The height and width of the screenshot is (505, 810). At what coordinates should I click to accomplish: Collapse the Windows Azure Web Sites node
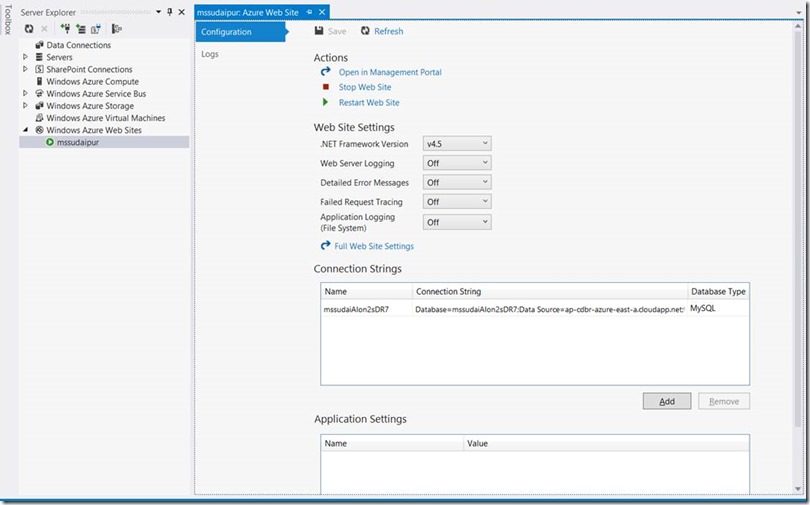pyautogui.click(x=25, y=130)
